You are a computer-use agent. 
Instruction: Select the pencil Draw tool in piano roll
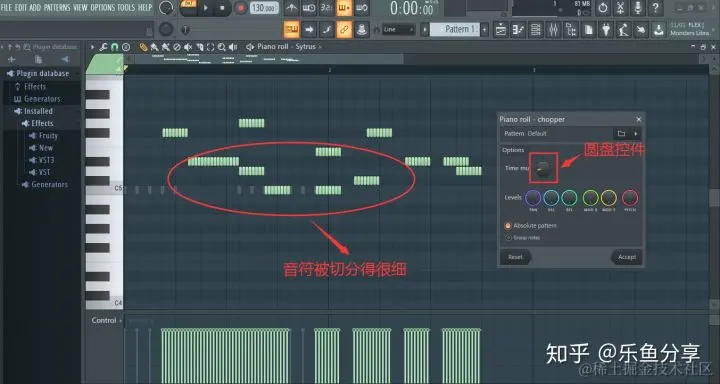[x=144, y=47]
